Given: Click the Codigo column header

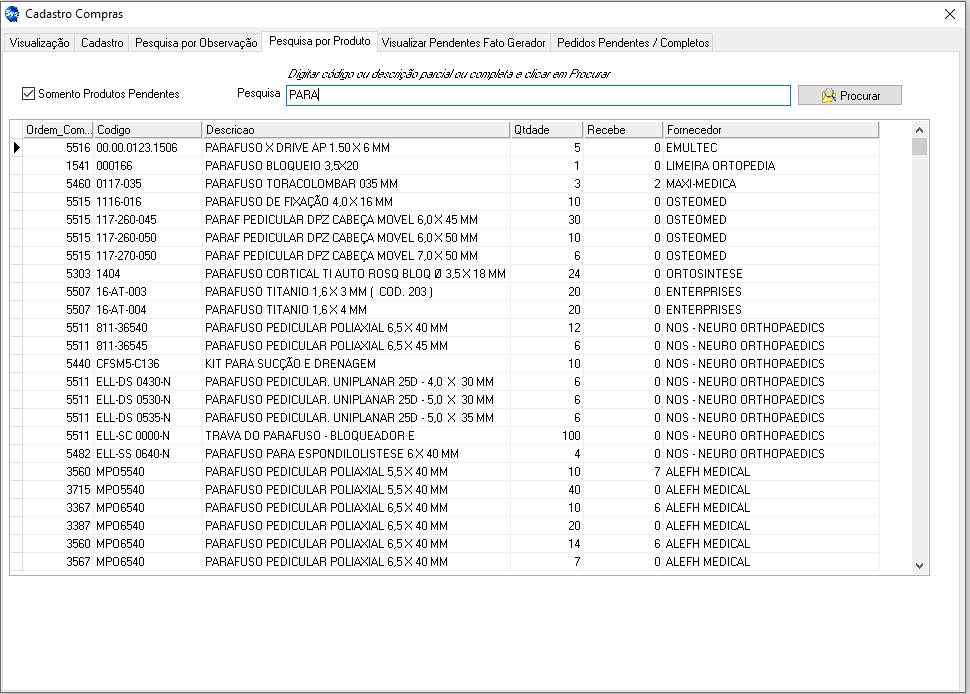Looking at the screenshot, I should pos(147,130).
